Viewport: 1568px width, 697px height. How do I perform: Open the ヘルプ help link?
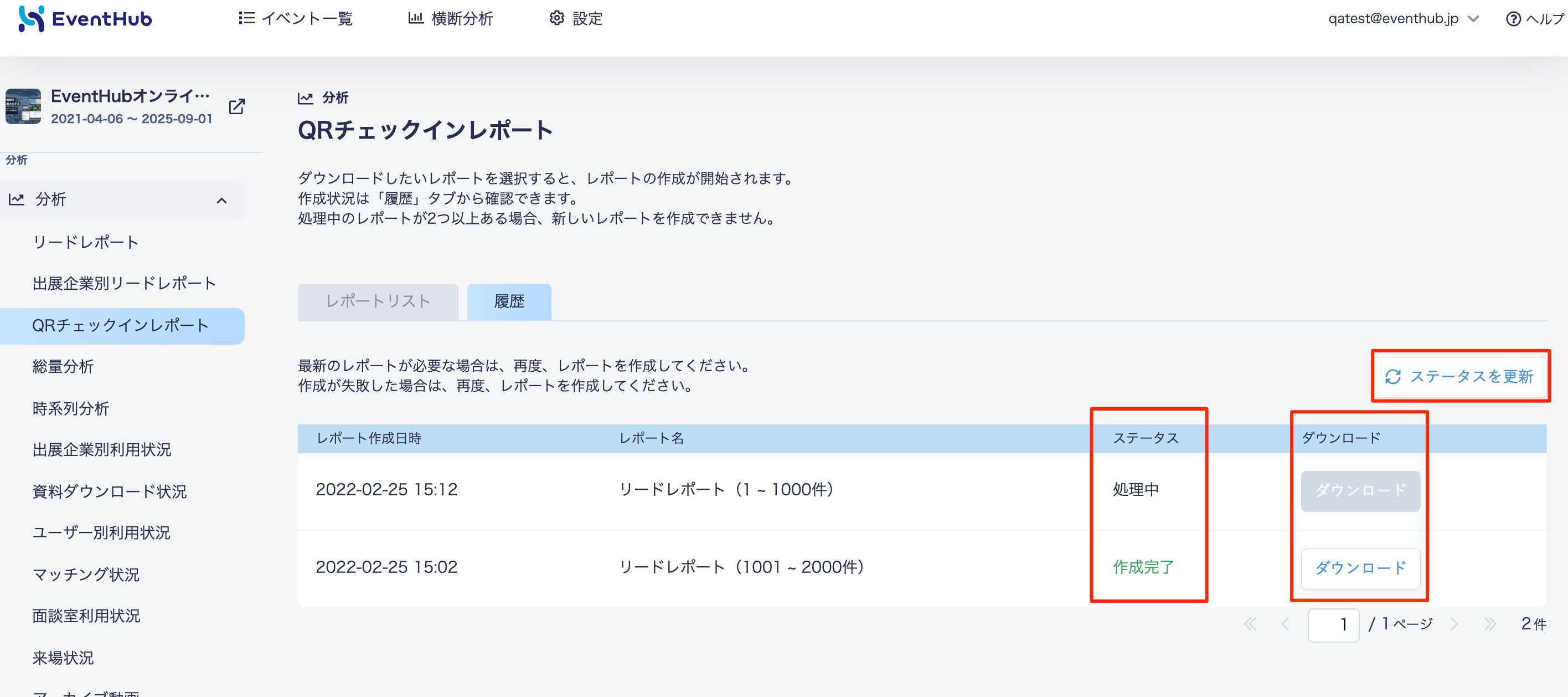[x=1535, y=19]
